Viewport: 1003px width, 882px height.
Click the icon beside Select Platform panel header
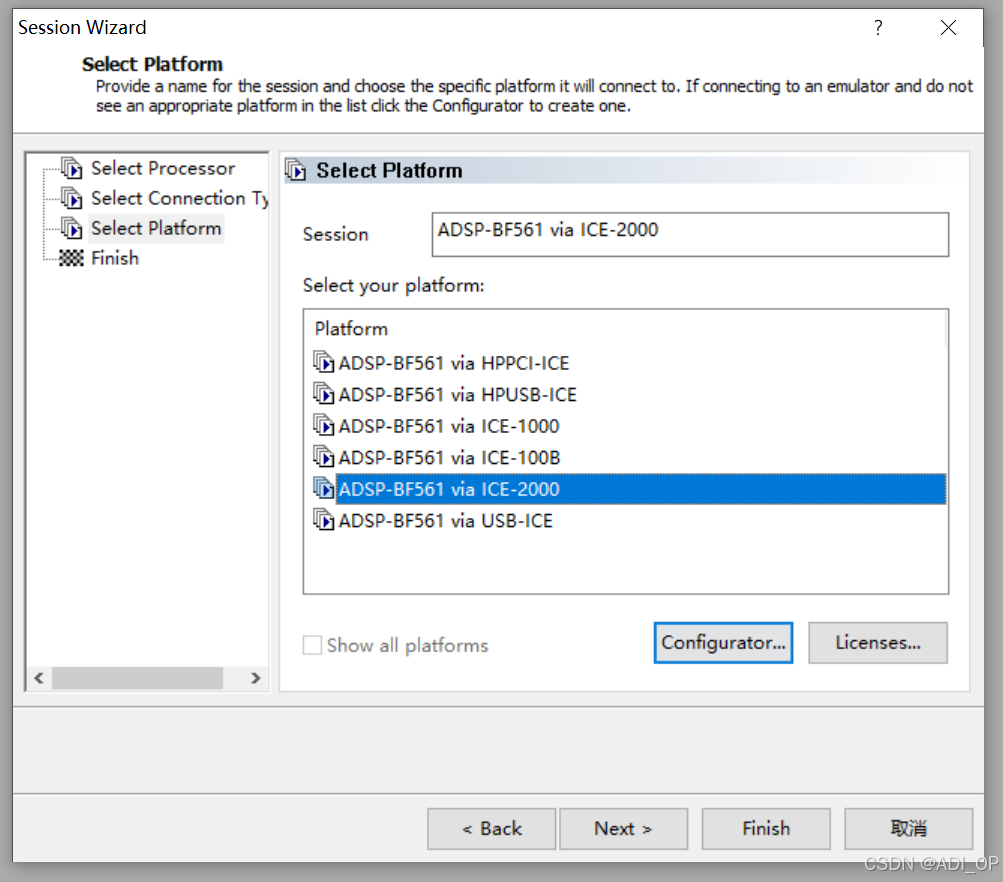coord(296,170)
